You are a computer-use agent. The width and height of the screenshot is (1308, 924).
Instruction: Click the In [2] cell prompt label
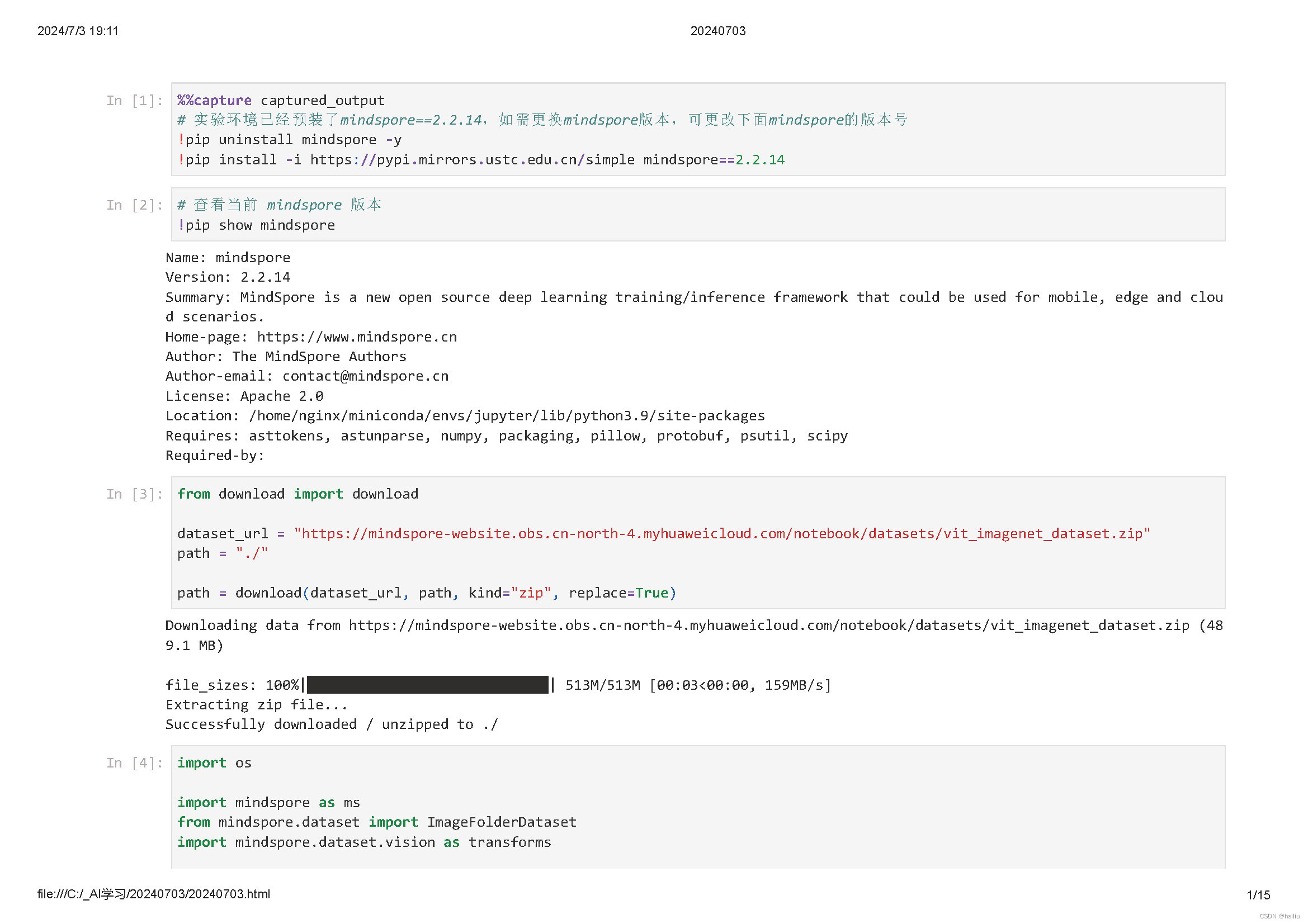(x=134, y=206)
